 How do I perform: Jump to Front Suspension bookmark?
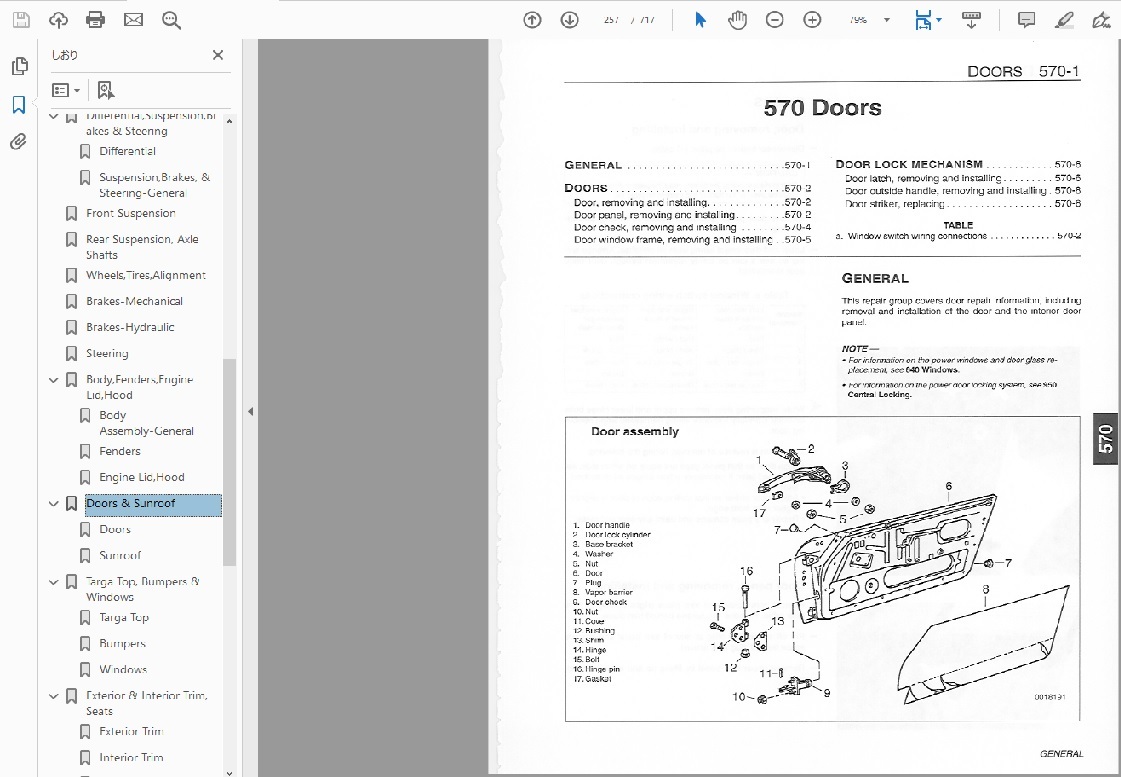pyautogui.click(x=131, y=213)
